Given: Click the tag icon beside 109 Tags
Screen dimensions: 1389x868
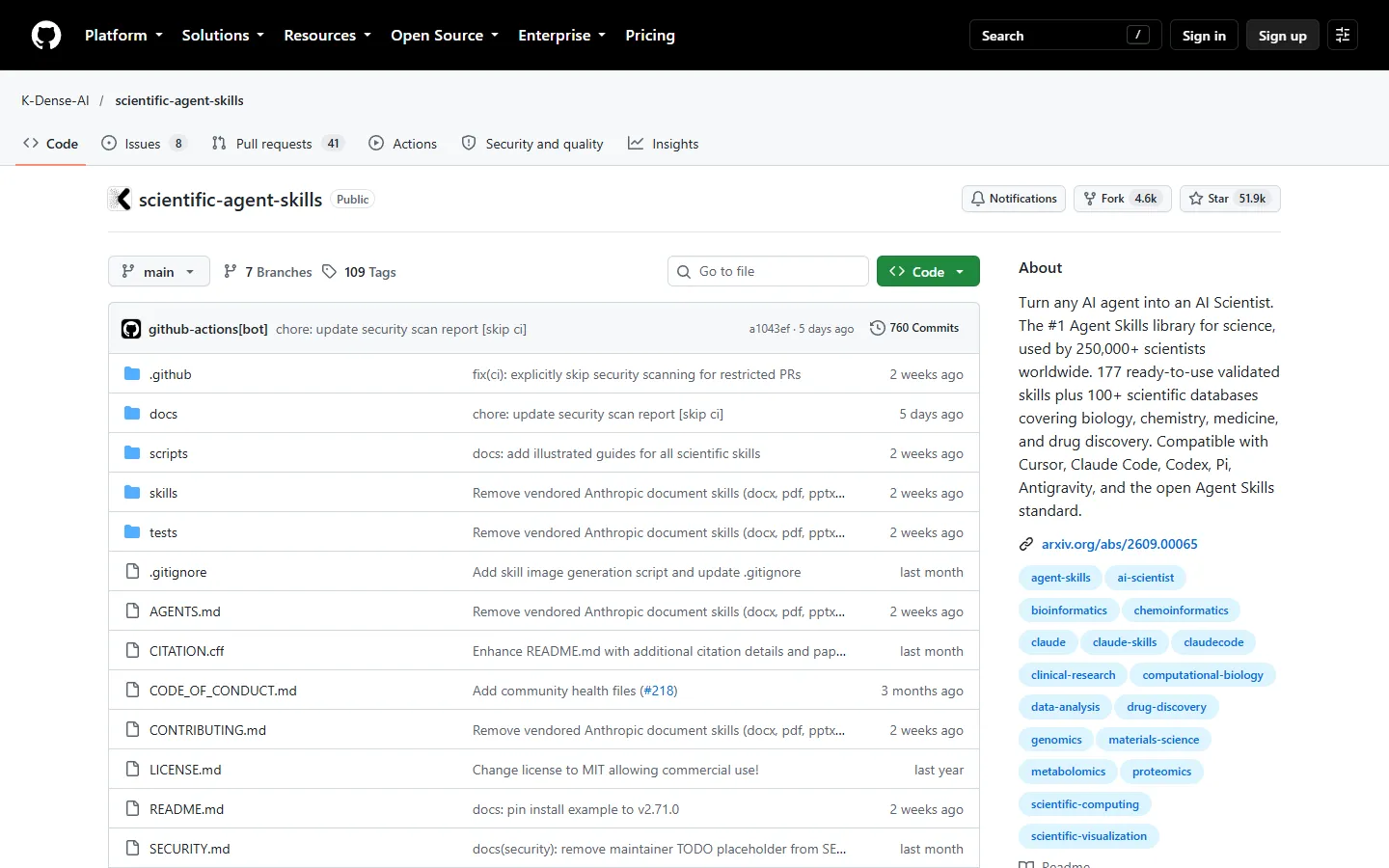Looking at the screenshot, I should click(330, 272).
